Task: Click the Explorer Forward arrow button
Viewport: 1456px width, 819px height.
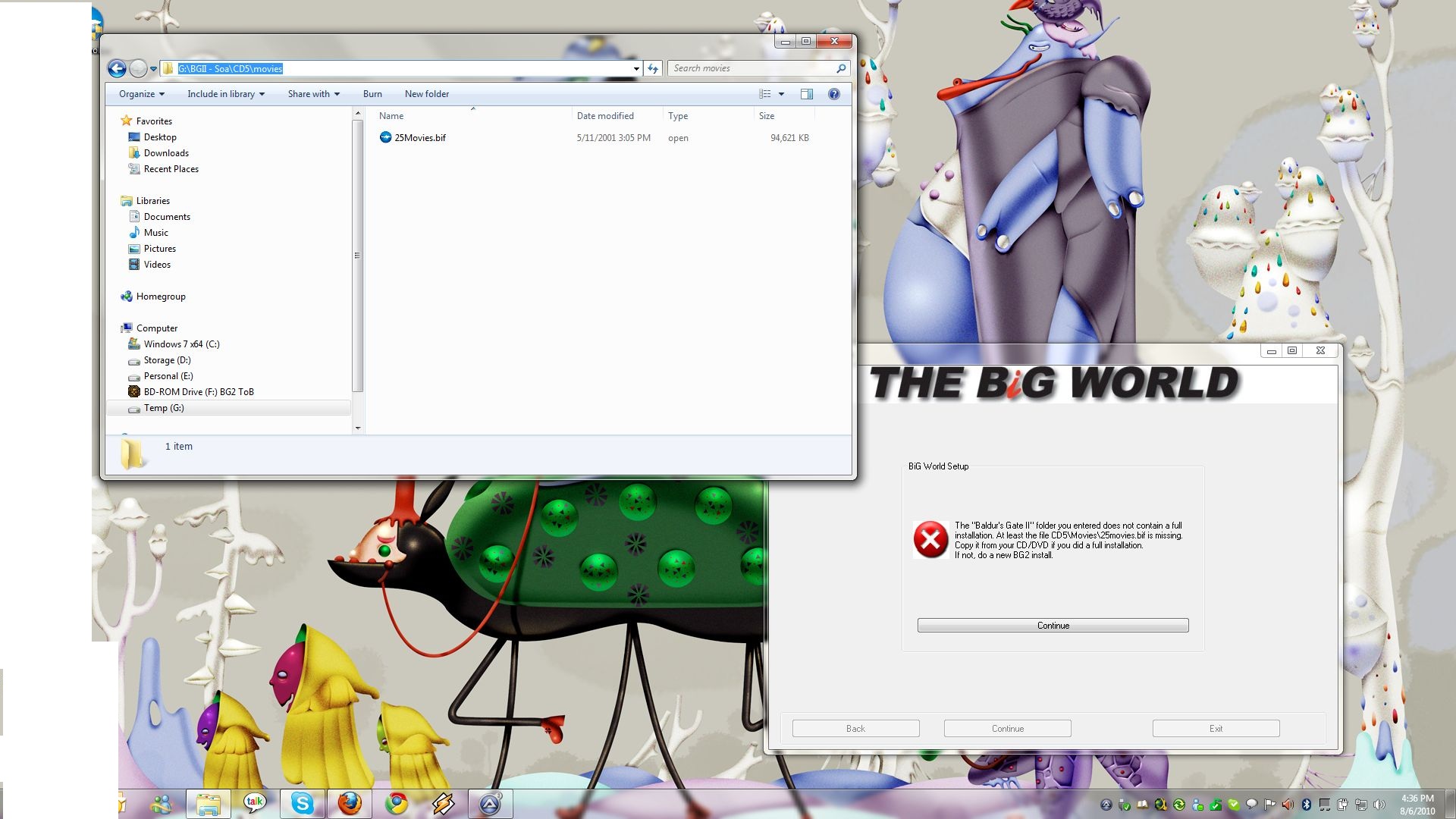Action: [x=138, y=69]
